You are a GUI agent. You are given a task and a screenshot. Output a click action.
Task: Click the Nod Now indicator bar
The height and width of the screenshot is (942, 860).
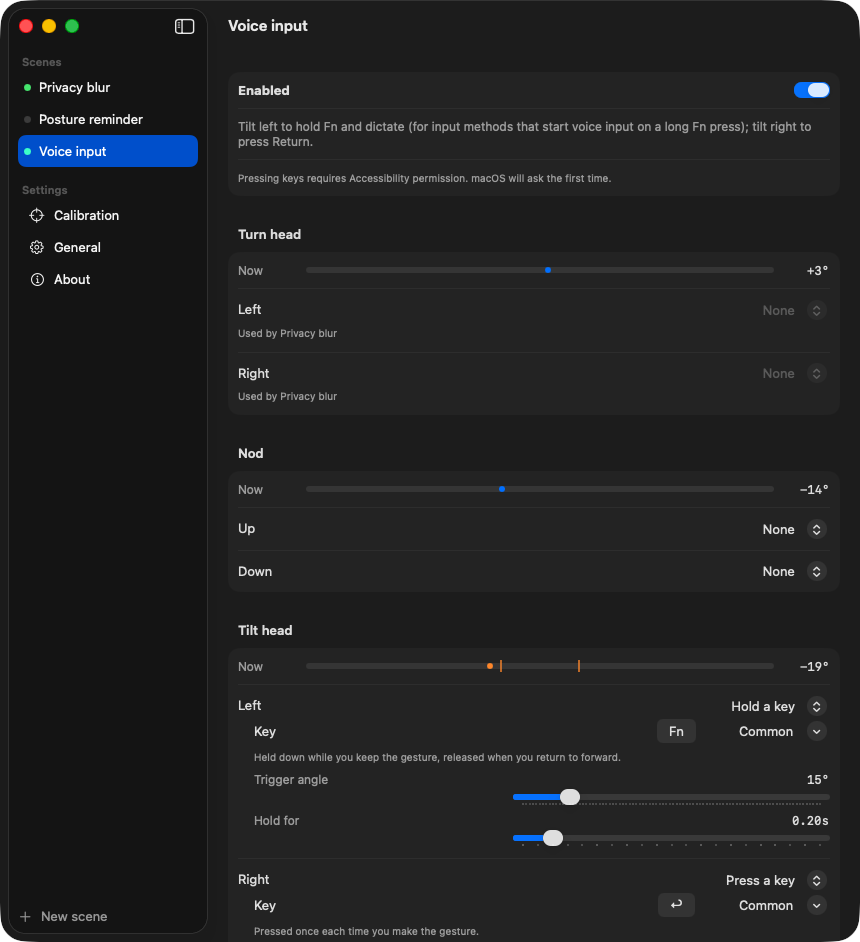(x=540, y=489)
